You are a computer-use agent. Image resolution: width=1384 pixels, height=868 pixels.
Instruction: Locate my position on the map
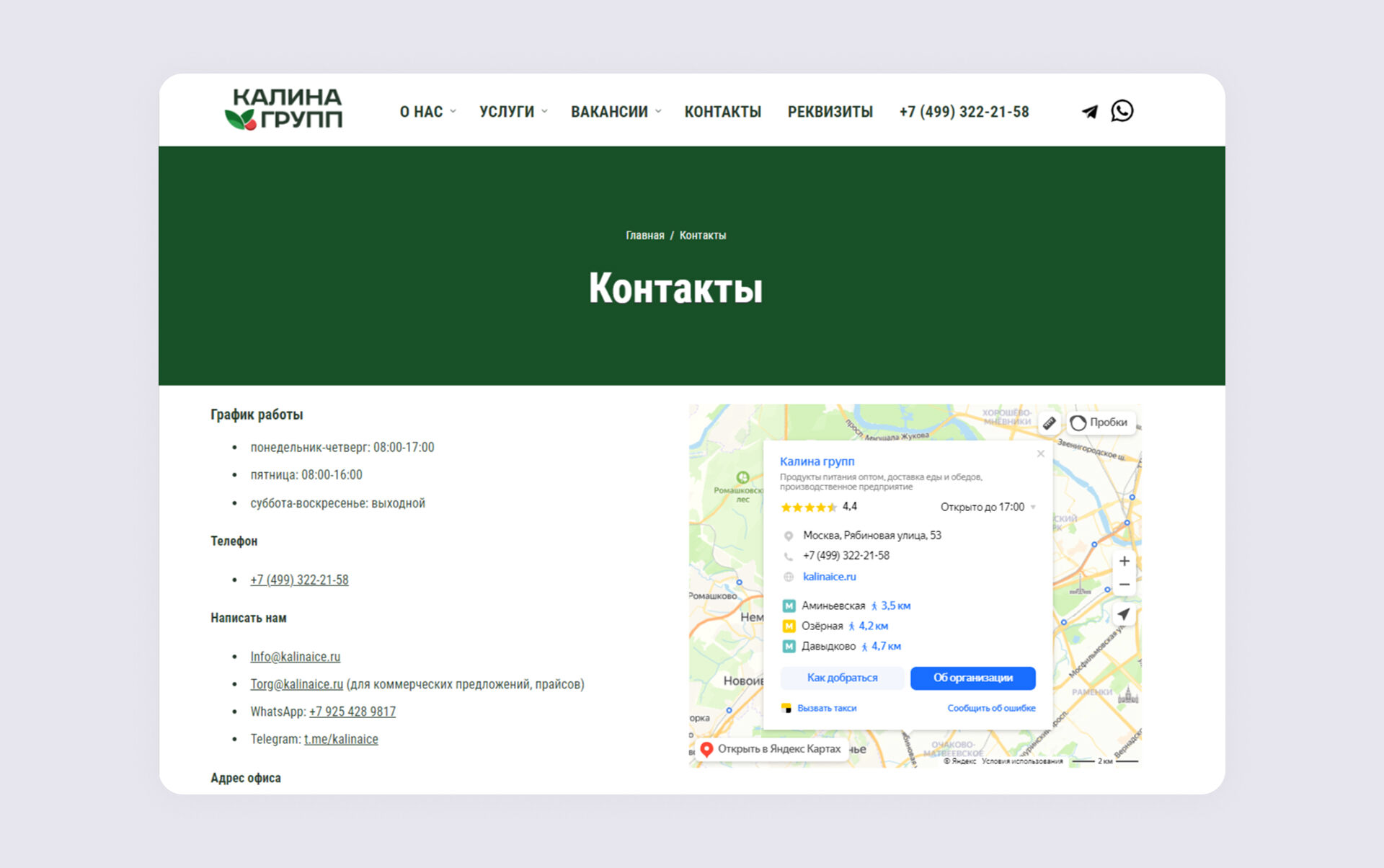click(x=1124, y=614)
